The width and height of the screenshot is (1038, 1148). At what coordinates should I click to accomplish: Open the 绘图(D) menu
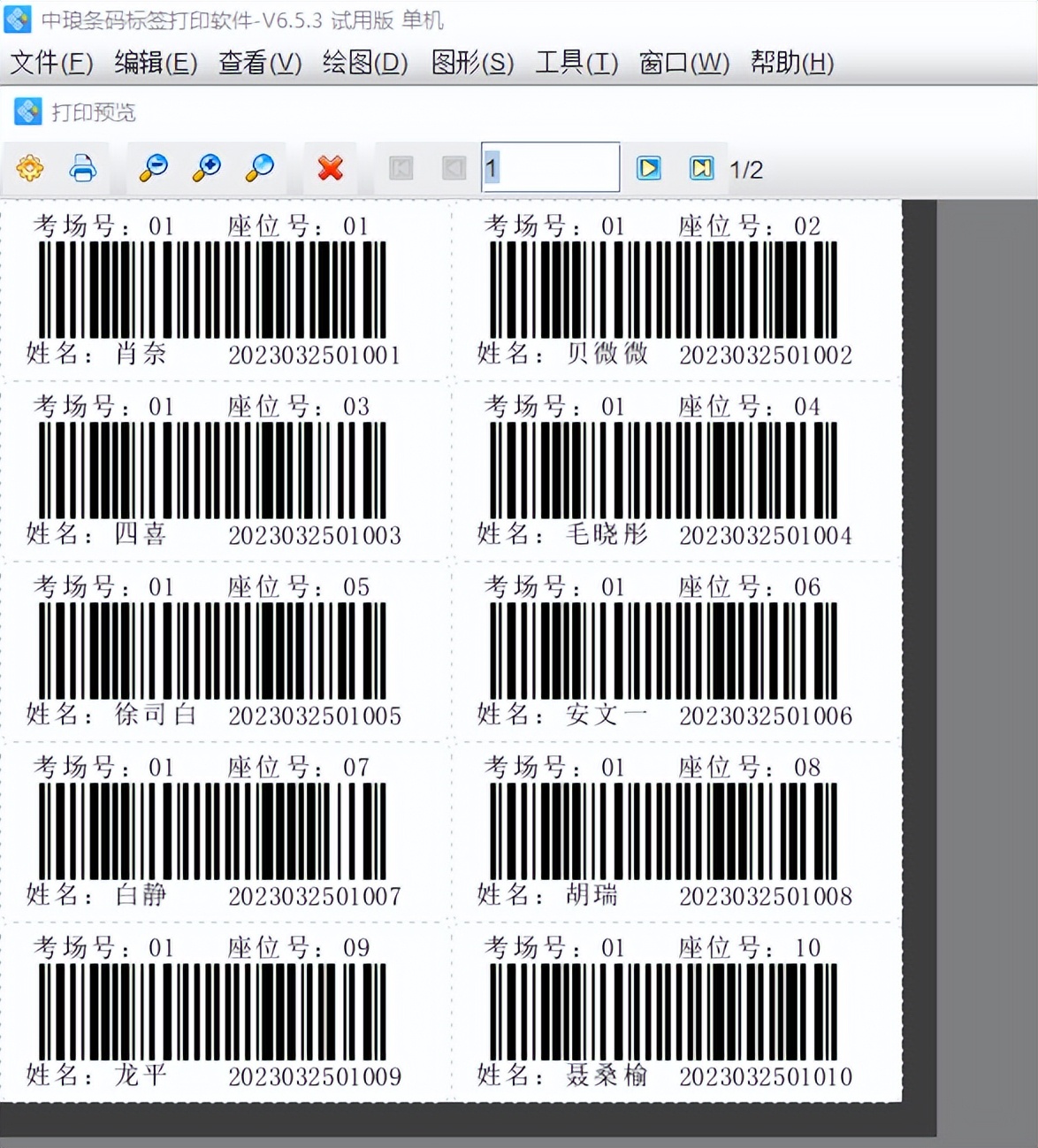click(x=365, y=63)
